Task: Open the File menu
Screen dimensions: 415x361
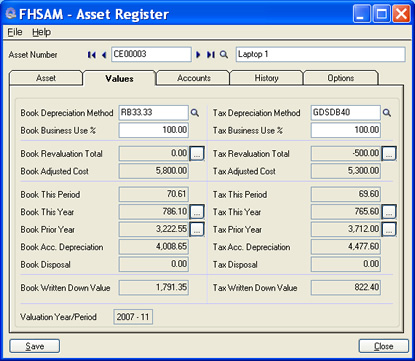Action: pos(15,32)
